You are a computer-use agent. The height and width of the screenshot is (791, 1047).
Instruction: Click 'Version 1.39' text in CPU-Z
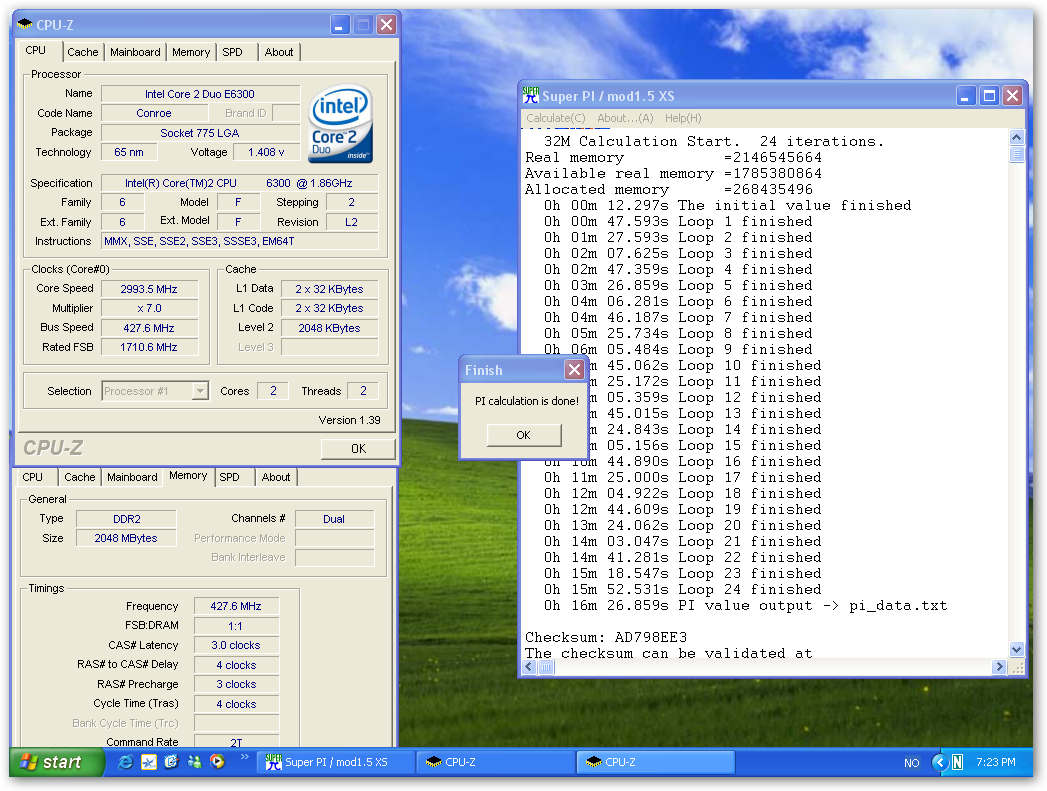click(x=349, y=420)
